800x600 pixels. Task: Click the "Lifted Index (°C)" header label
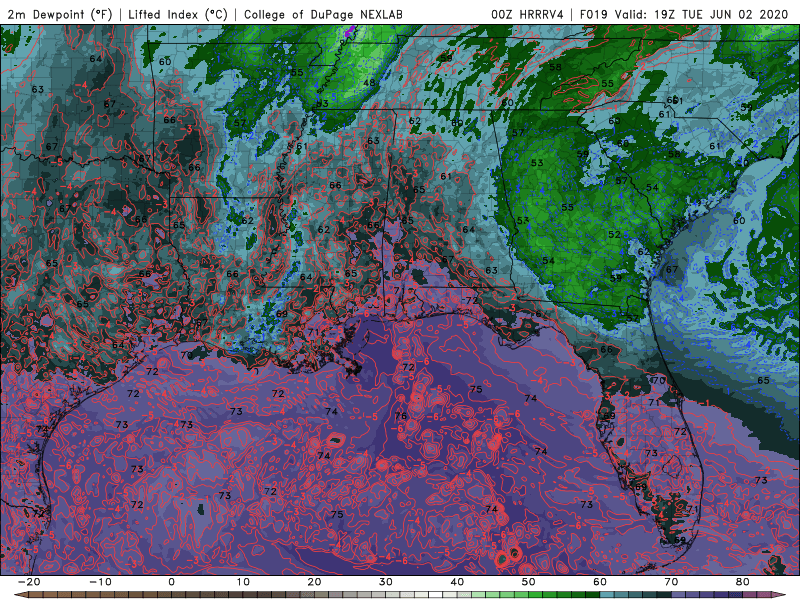pos(178,14)
